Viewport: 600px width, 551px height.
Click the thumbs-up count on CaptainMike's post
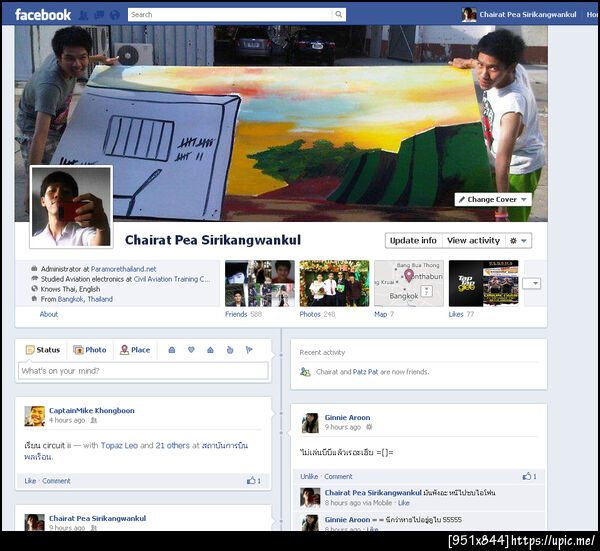point(254,481)
